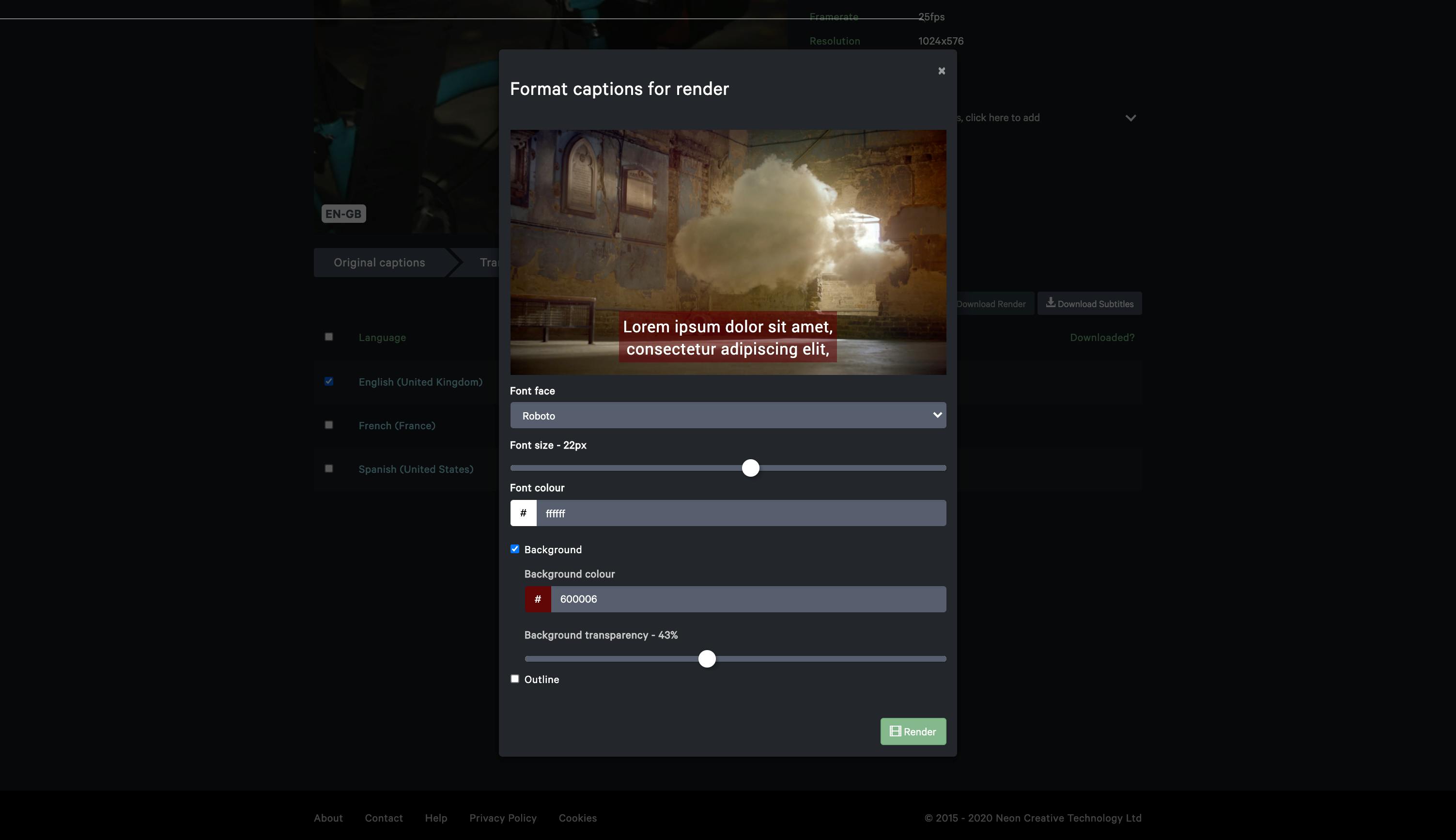Uncheck English (United Kingdom) language
This screenshot has height=840, width=1456.
coord(329,381)
